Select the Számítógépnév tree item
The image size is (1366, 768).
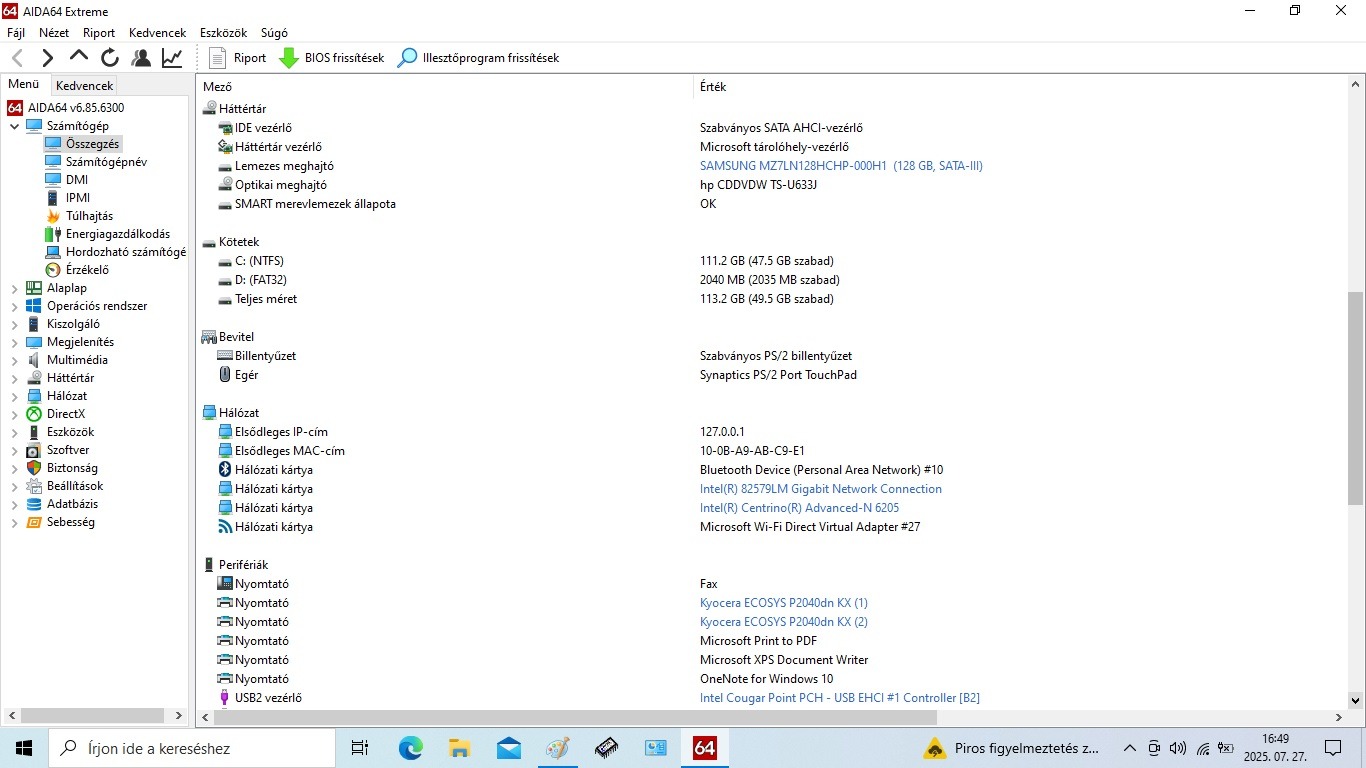point(96,162)
